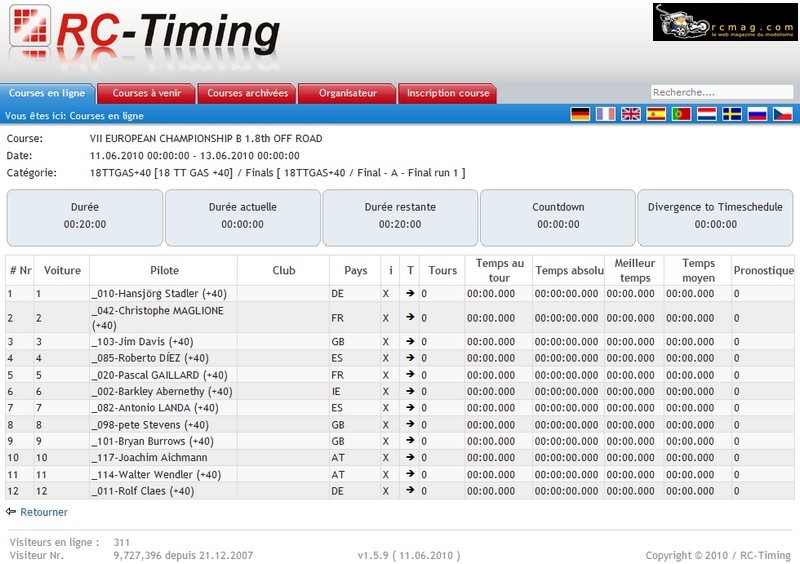Image resolution: width=800 pixels, height=564 pixels.
Task: Click the version v1.5.9 footer text
Action: click(409, 555)
